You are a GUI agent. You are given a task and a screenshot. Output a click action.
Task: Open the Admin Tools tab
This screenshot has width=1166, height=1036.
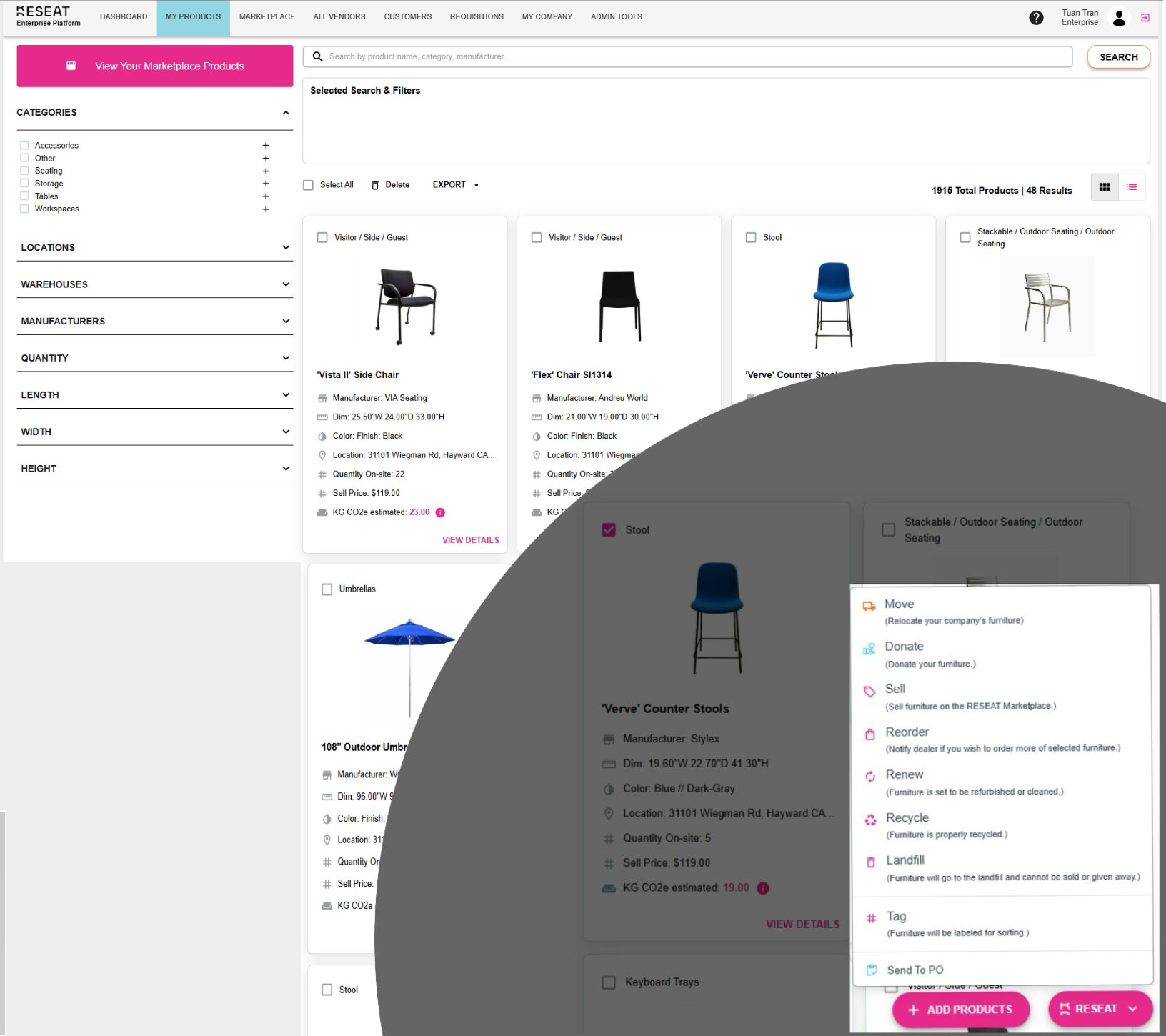[617, 17]
